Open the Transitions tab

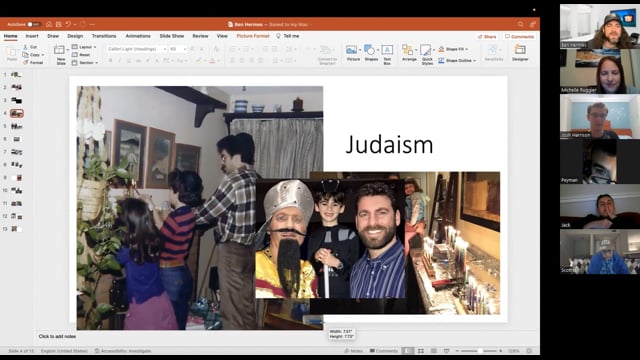[104, 36]
